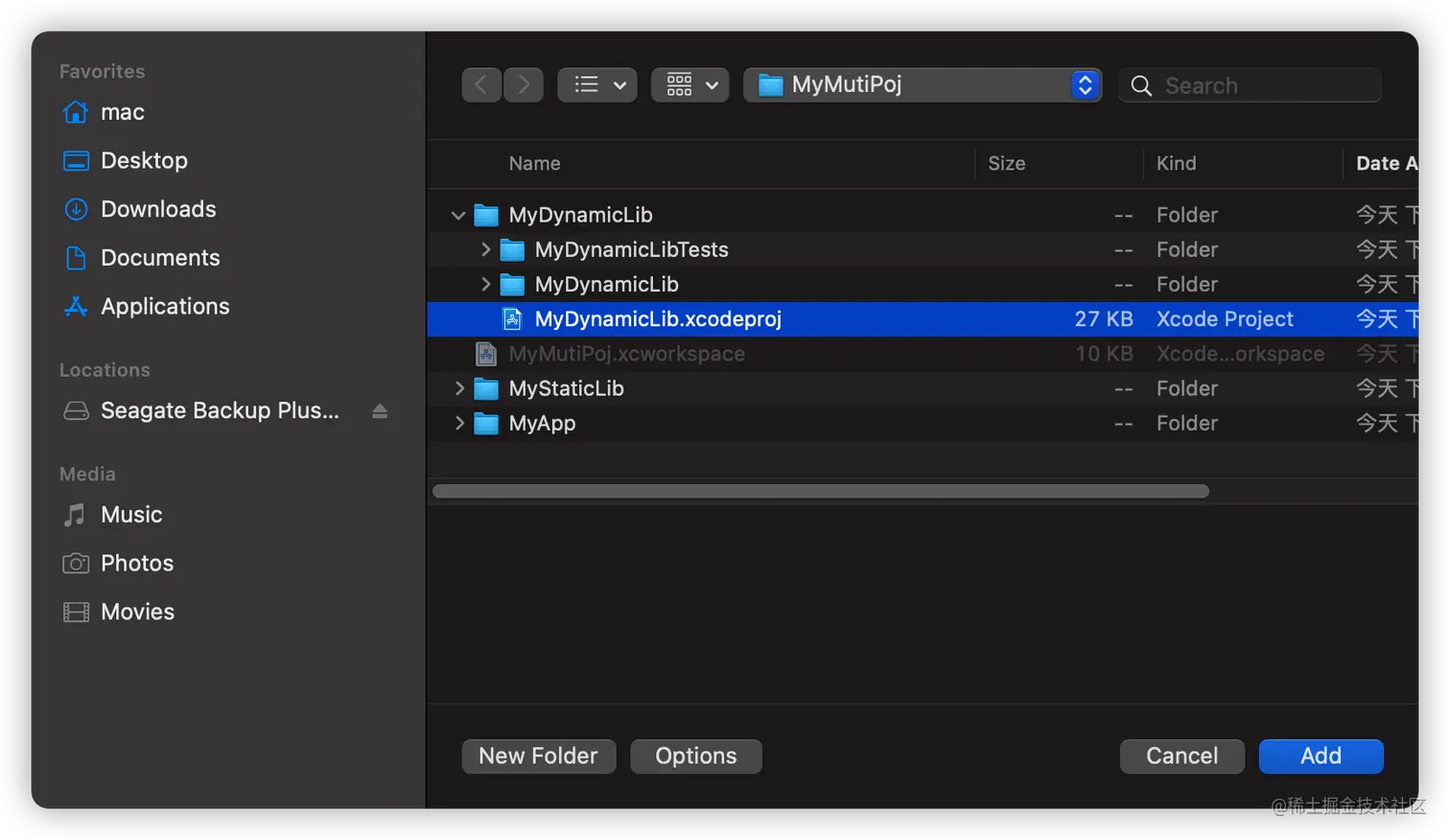Open Music in the Media section
The width and height of the screenshot is (1450, 840).
click(x=132, y=515)
